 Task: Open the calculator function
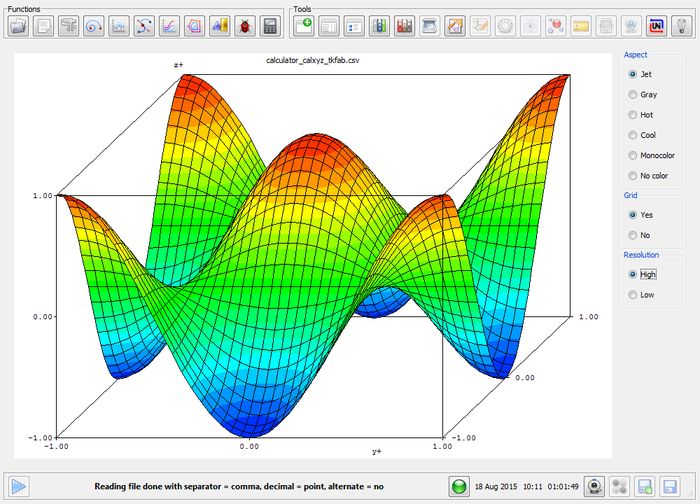[270, 26]
